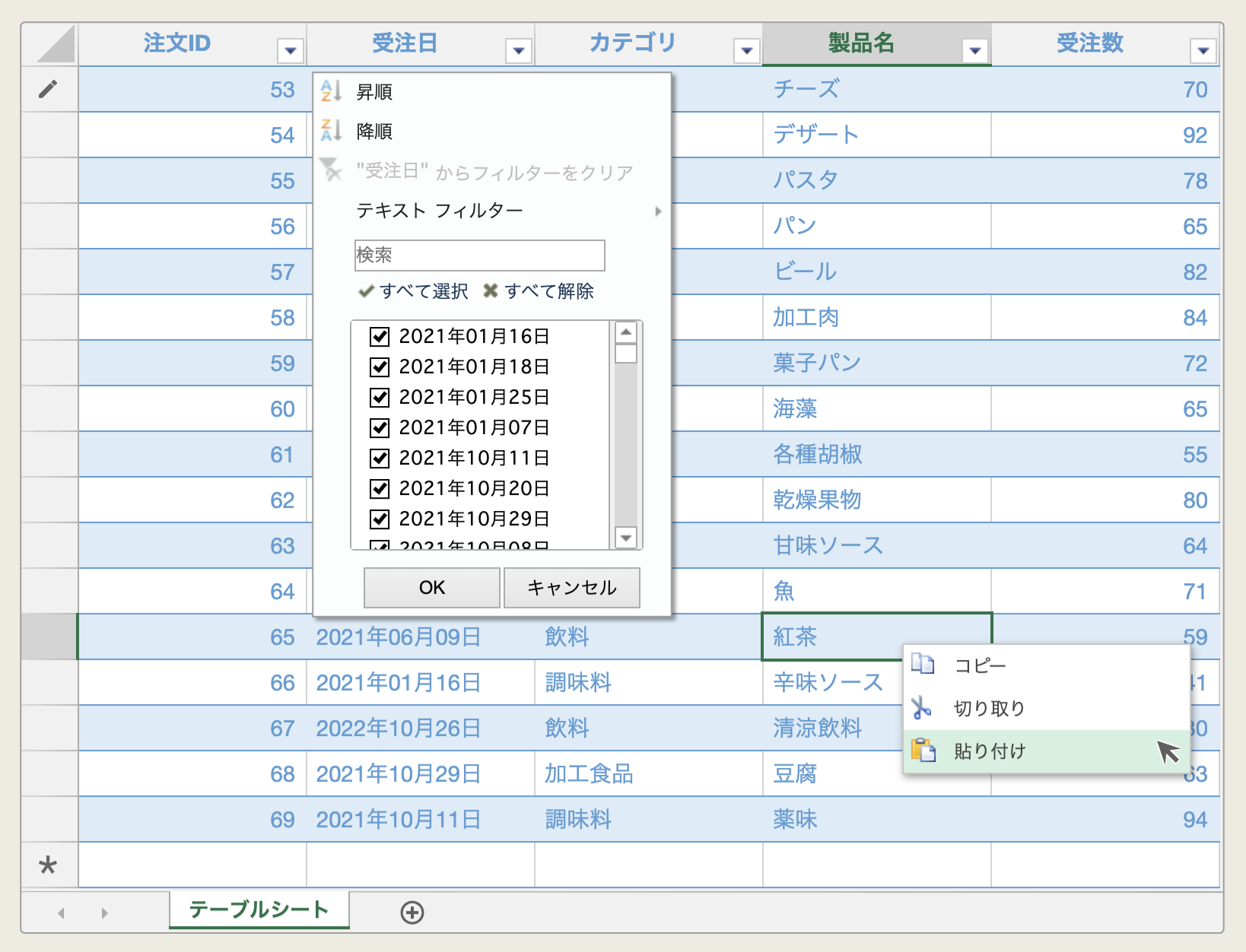Click the filter list scroll up arrow

(x=626, y=332)
